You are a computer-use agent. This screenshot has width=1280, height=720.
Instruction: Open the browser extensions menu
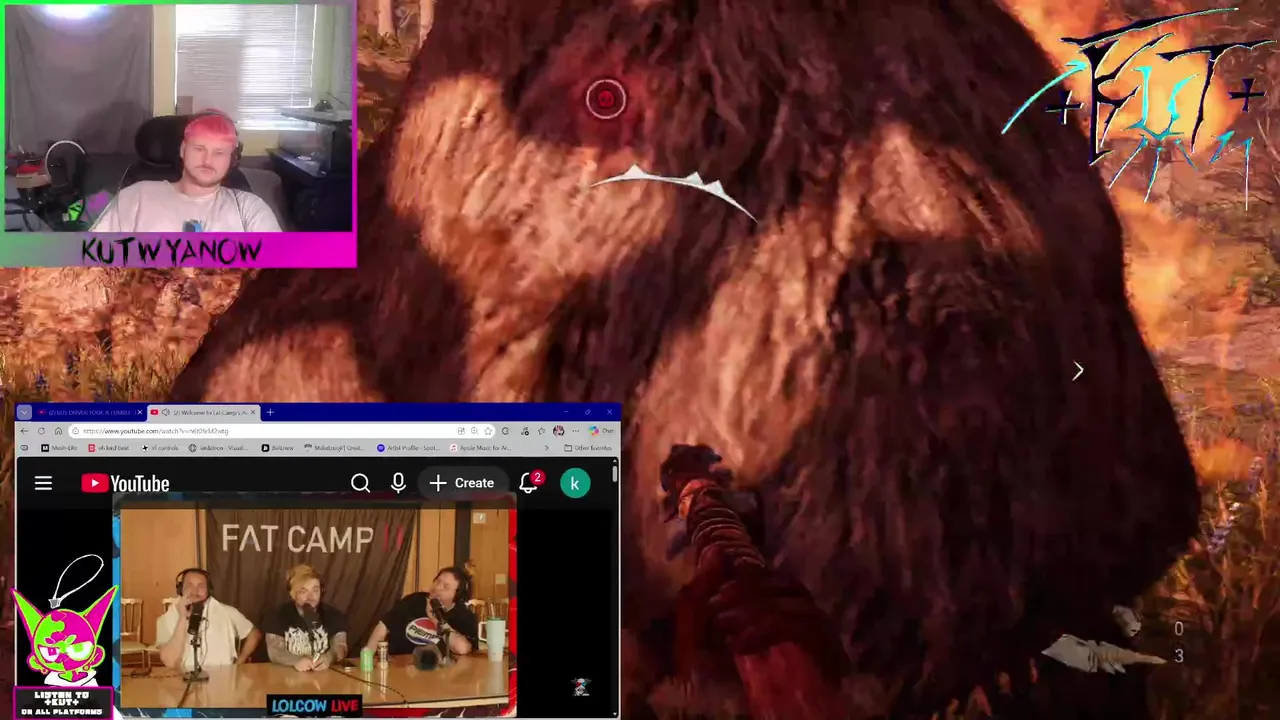click(x=525, y=431)
